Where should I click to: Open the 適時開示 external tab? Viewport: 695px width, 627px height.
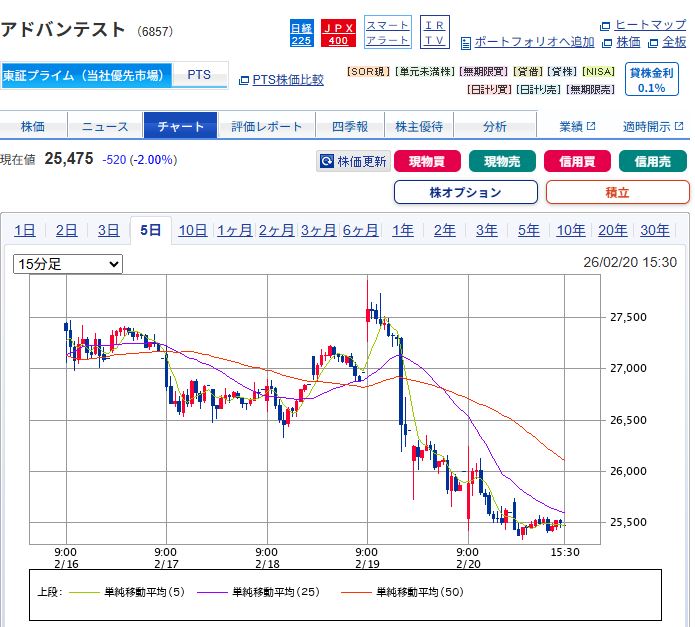pyautogui.click(x=652, y=126)
